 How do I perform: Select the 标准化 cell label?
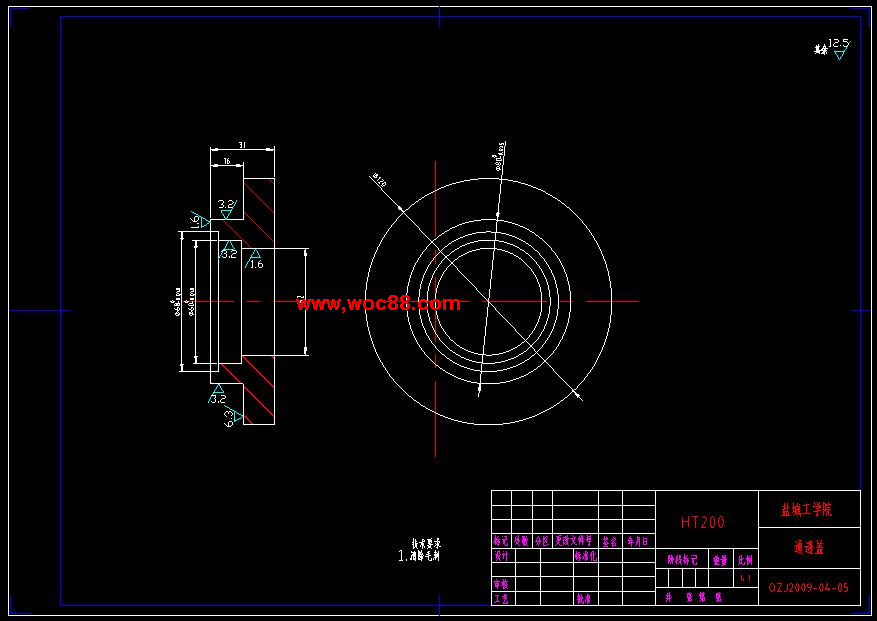coord(586,556)
